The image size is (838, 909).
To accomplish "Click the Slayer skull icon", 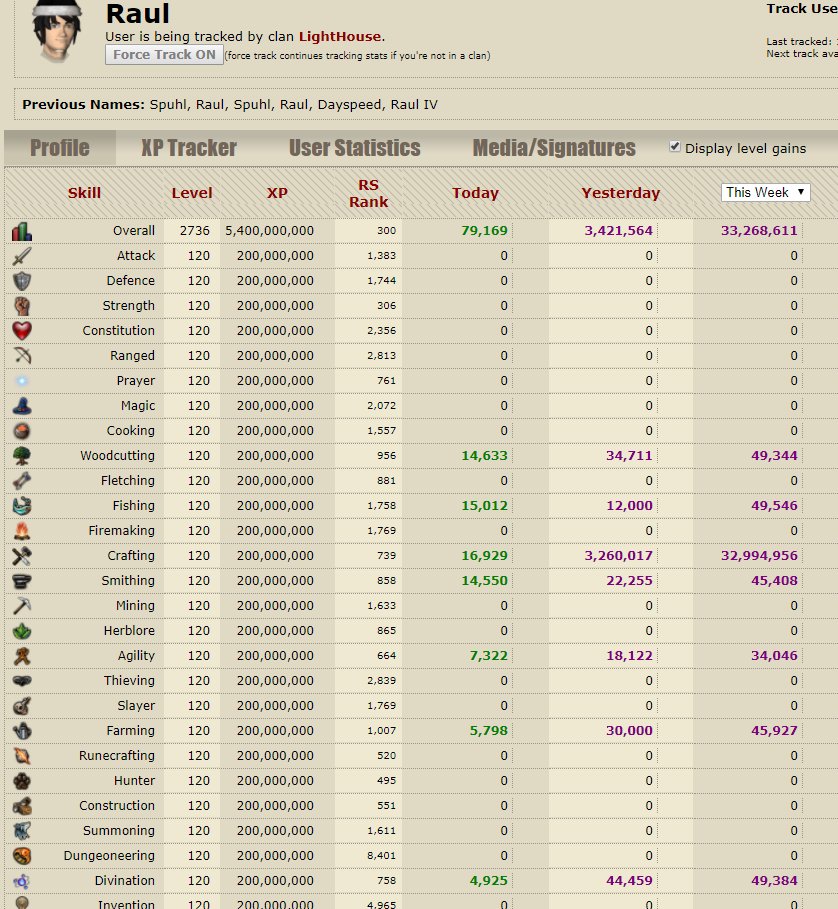I will coord(22,706).
